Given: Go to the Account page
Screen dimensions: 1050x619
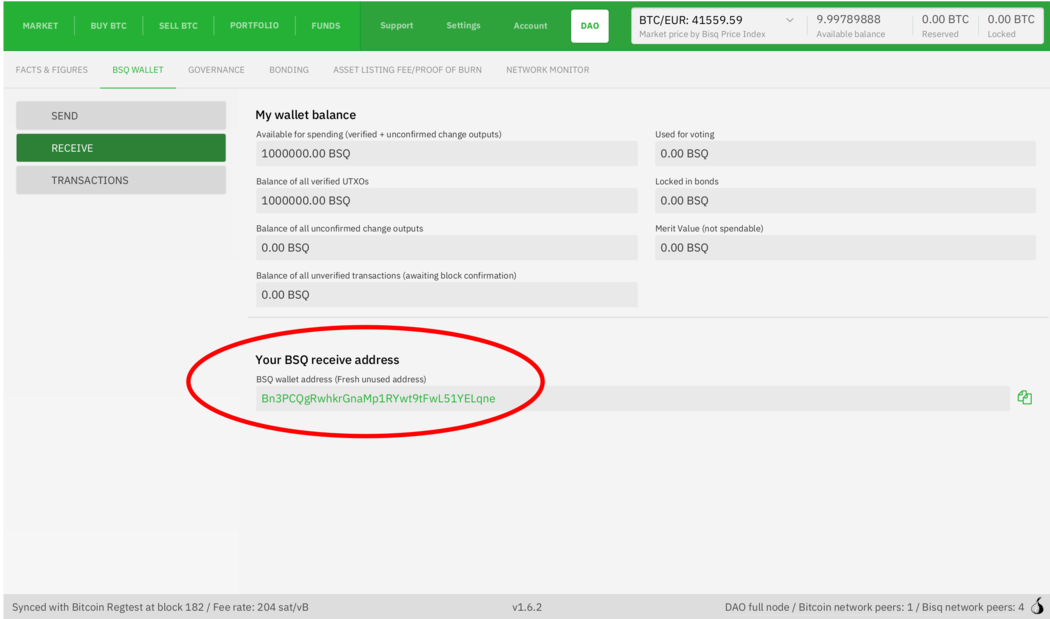Looking at the screenshot, I should [x=530, y=26].
